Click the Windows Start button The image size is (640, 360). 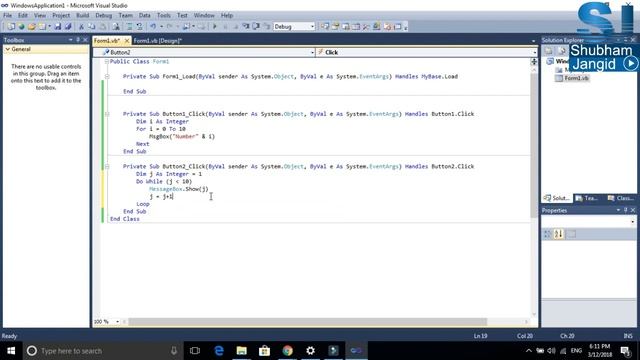(x=11, y=351)
